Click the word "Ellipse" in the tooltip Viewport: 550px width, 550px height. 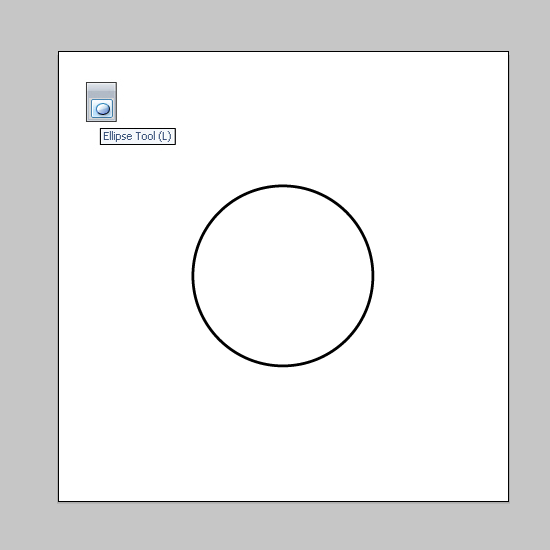tap(118, 136)
